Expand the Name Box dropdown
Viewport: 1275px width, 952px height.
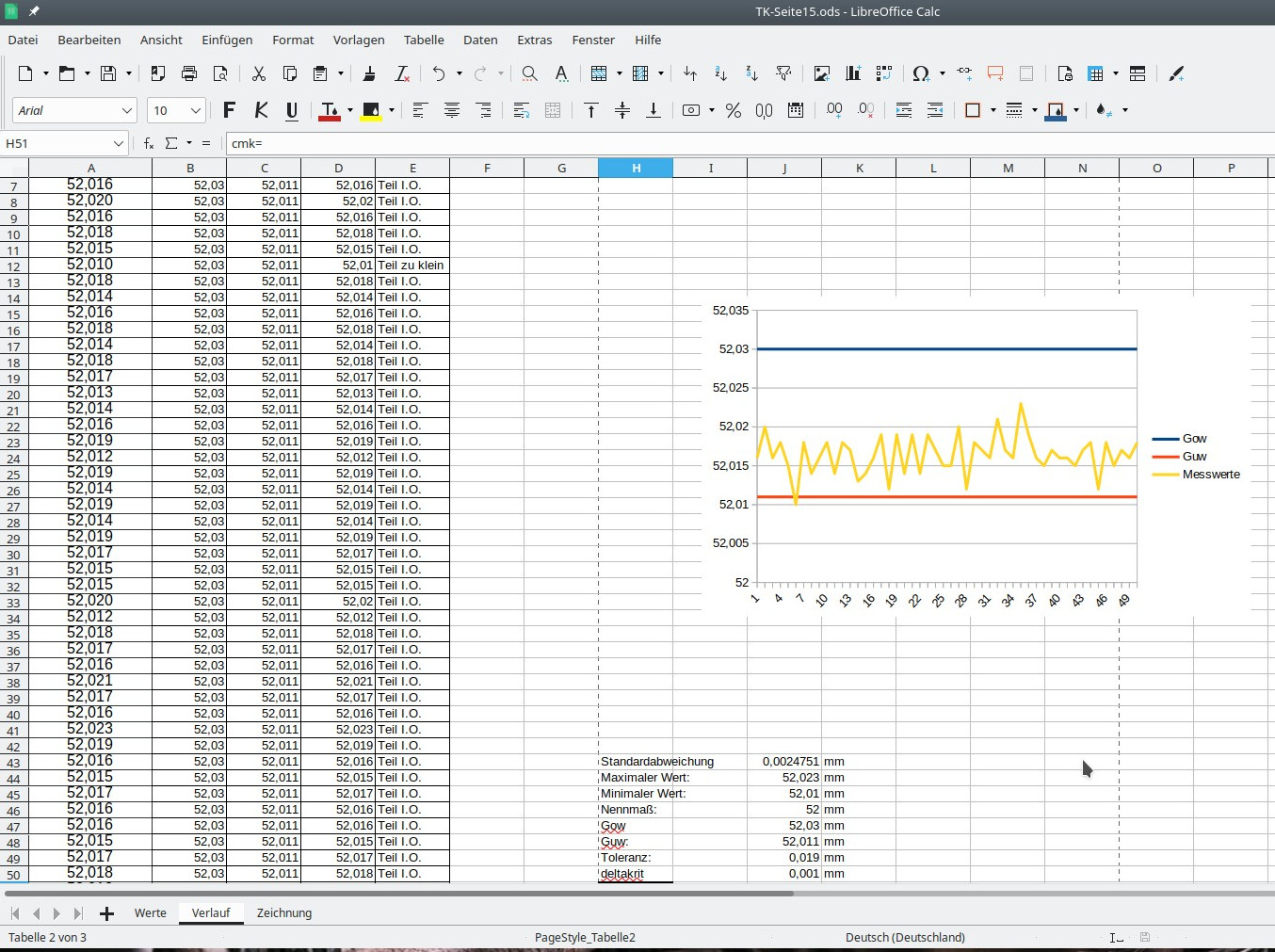[119, 143]
